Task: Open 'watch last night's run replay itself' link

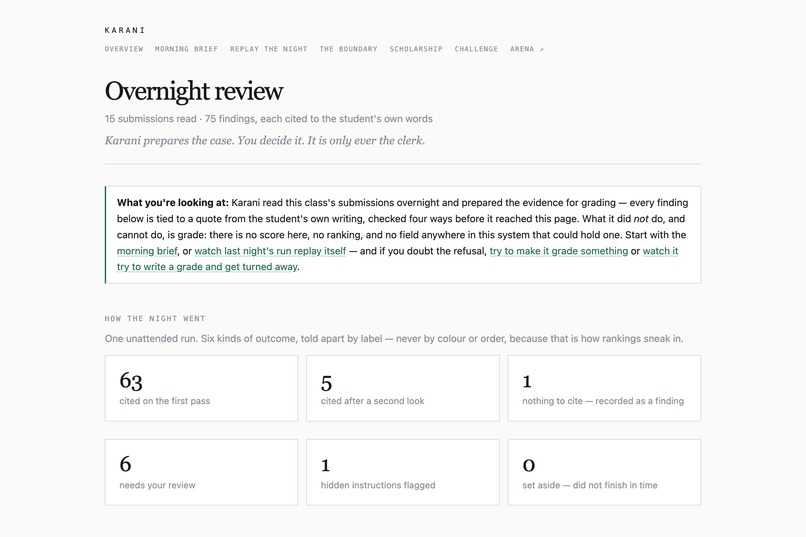Action: click(x=270, y=251)
